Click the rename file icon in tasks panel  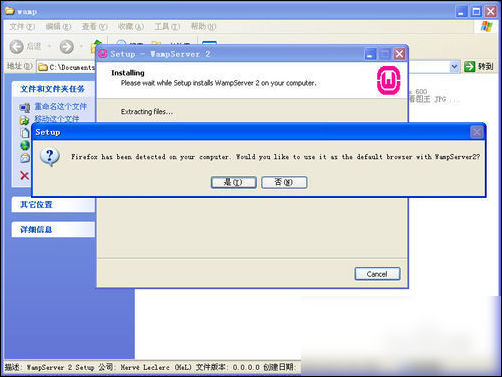click(x=24, y=108)
